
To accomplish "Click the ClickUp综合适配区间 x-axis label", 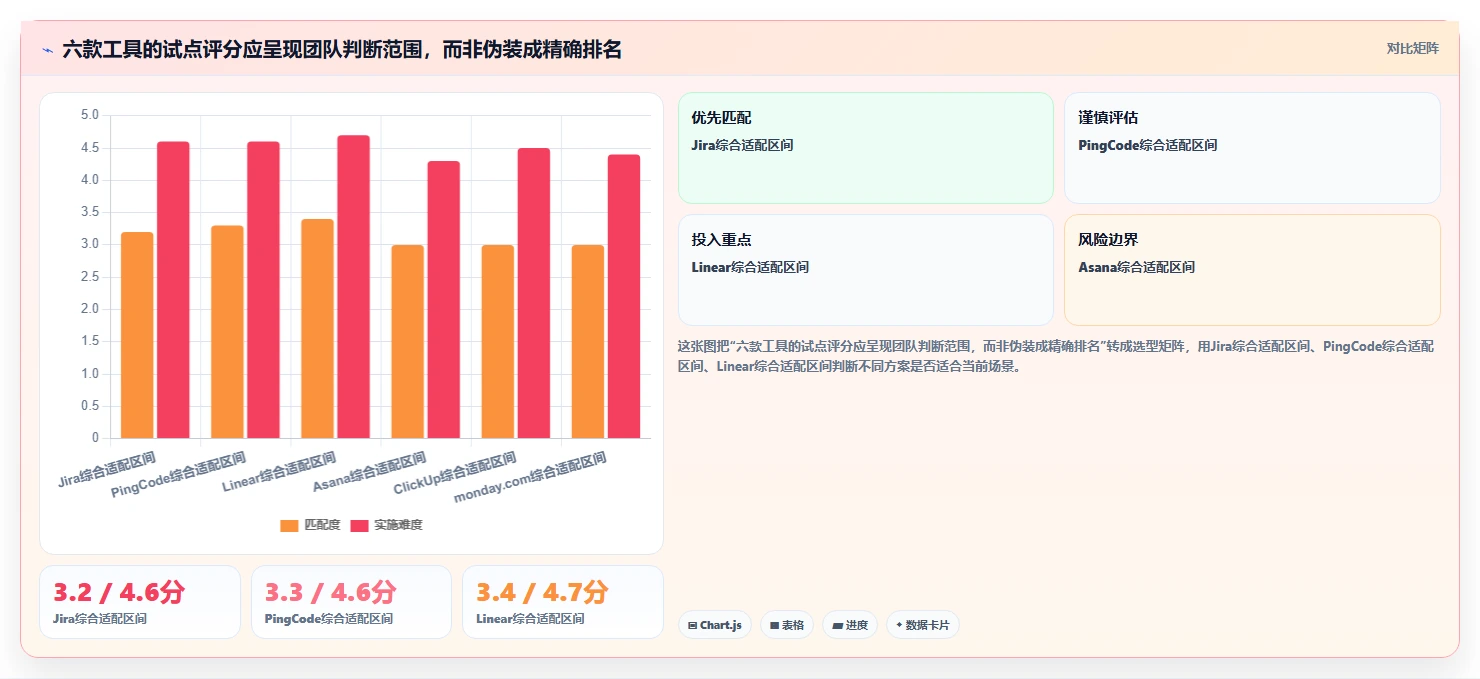I will [x=454, y=474].
